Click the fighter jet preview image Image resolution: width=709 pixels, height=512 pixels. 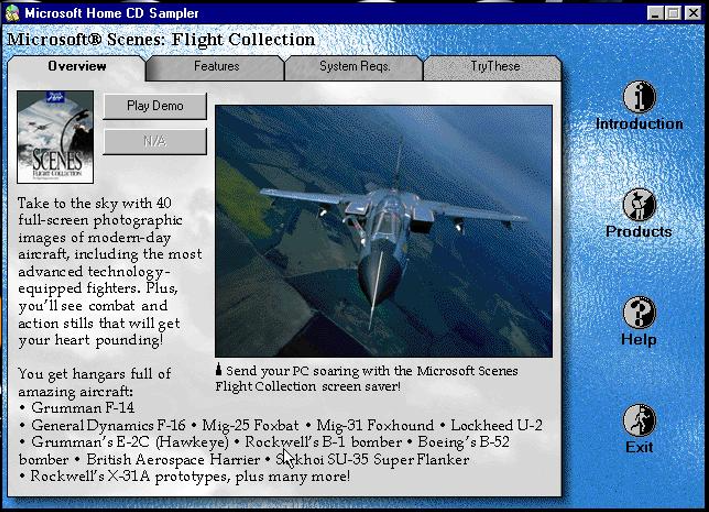pyautogui.click(x=383, y=231)
